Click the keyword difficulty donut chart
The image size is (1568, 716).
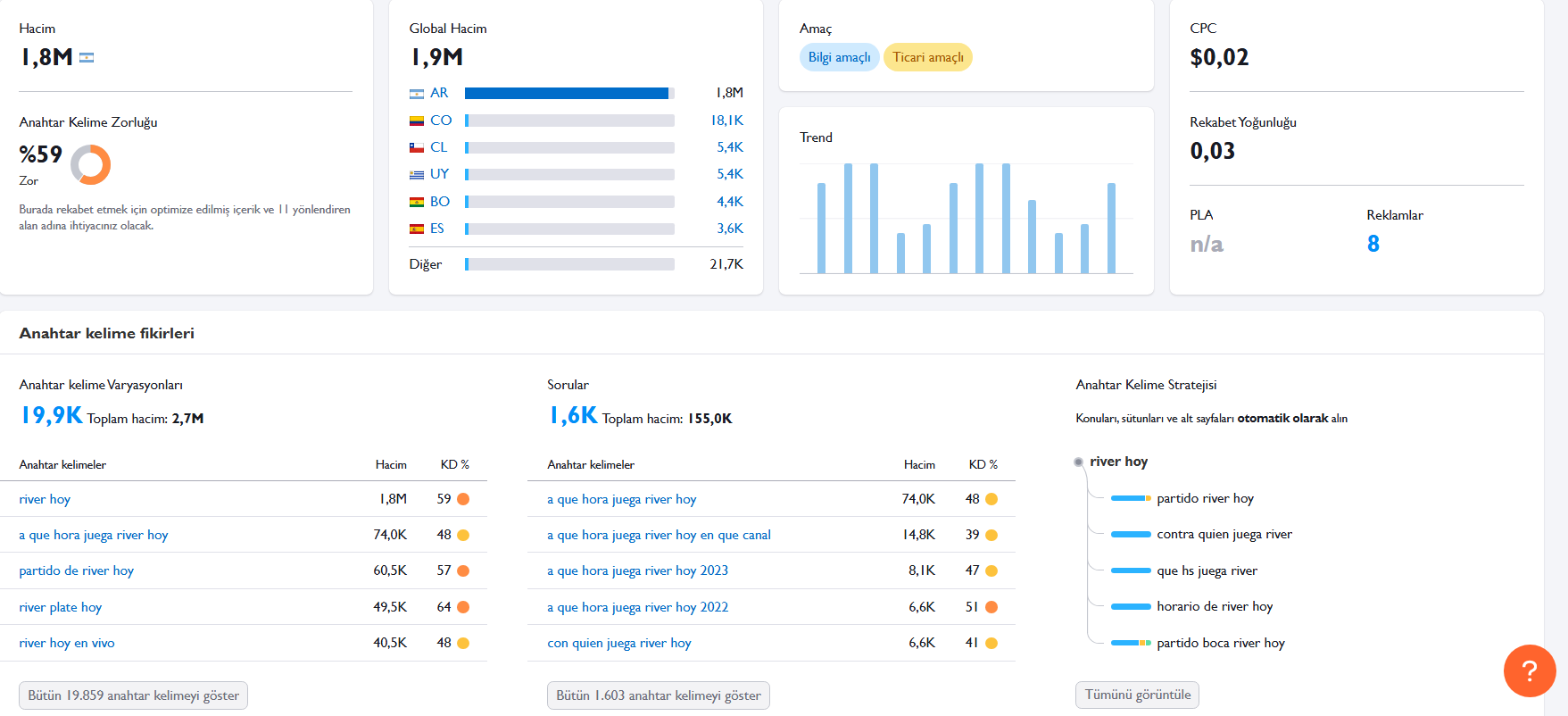tap(90, 165)
